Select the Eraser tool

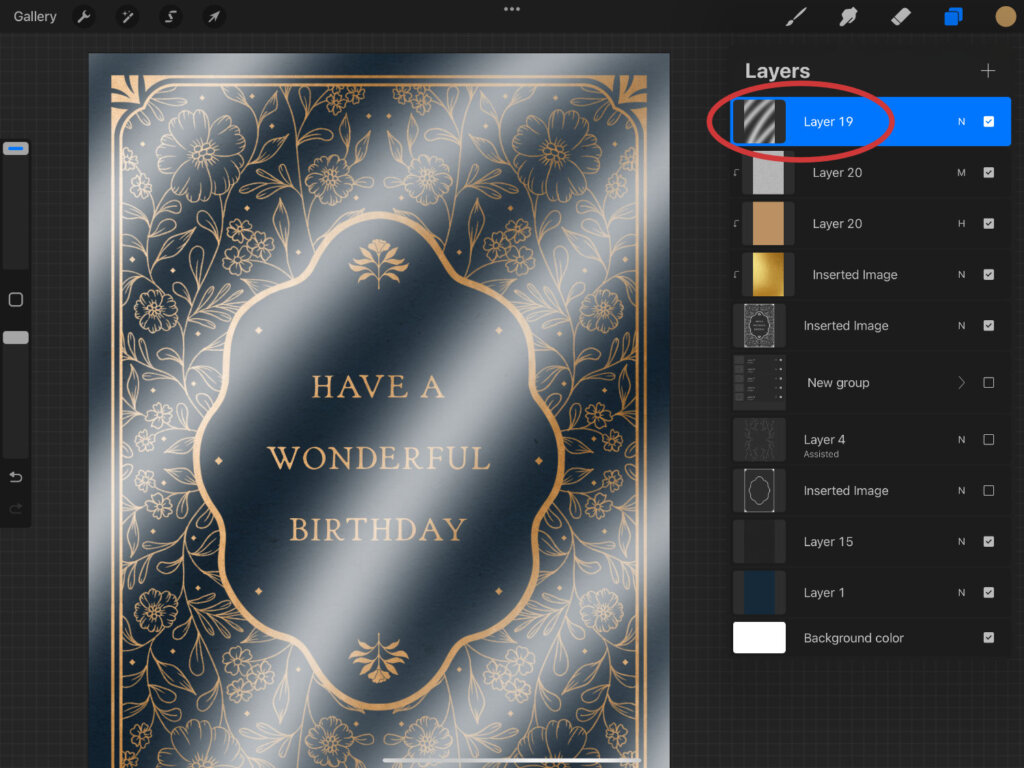[x=900, y=17]
